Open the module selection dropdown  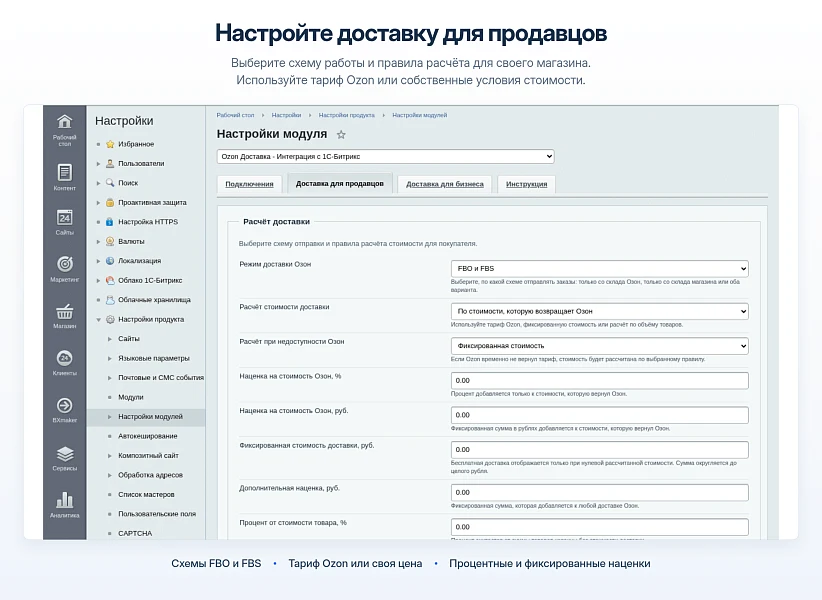coord(385,156)
